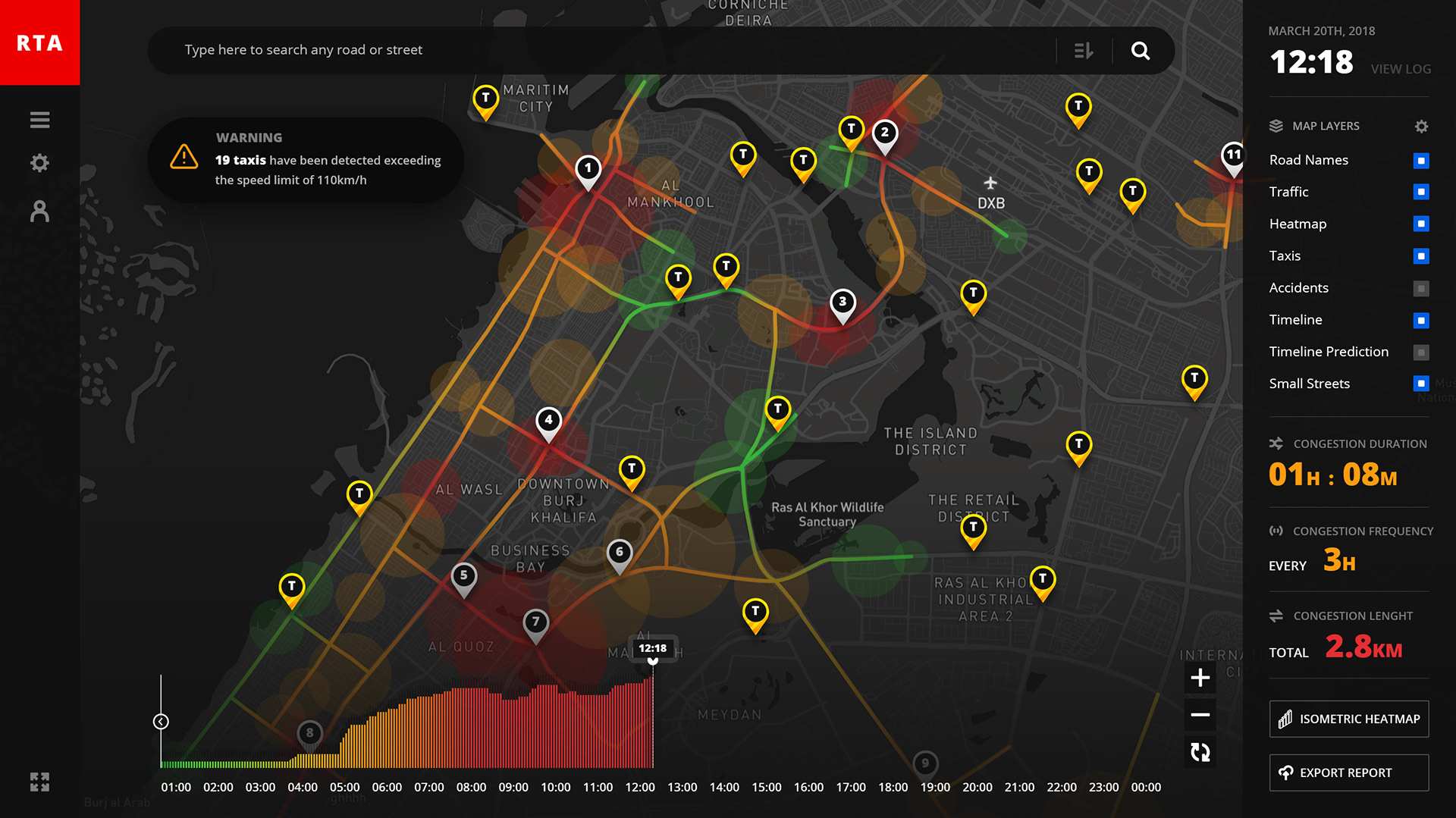
Task: Select congestion marker 6
Action: tap(620, 556)
